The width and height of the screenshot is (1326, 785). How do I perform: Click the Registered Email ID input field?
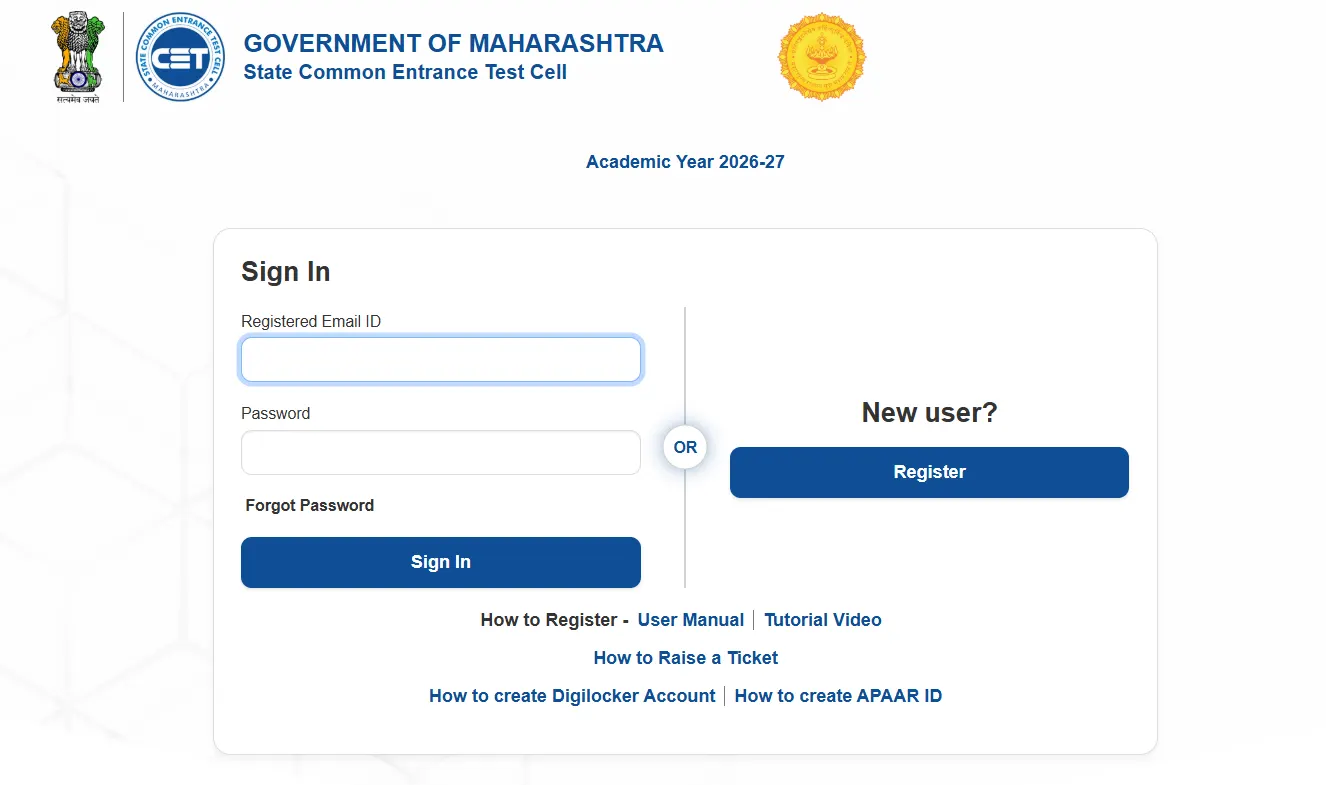440,359
